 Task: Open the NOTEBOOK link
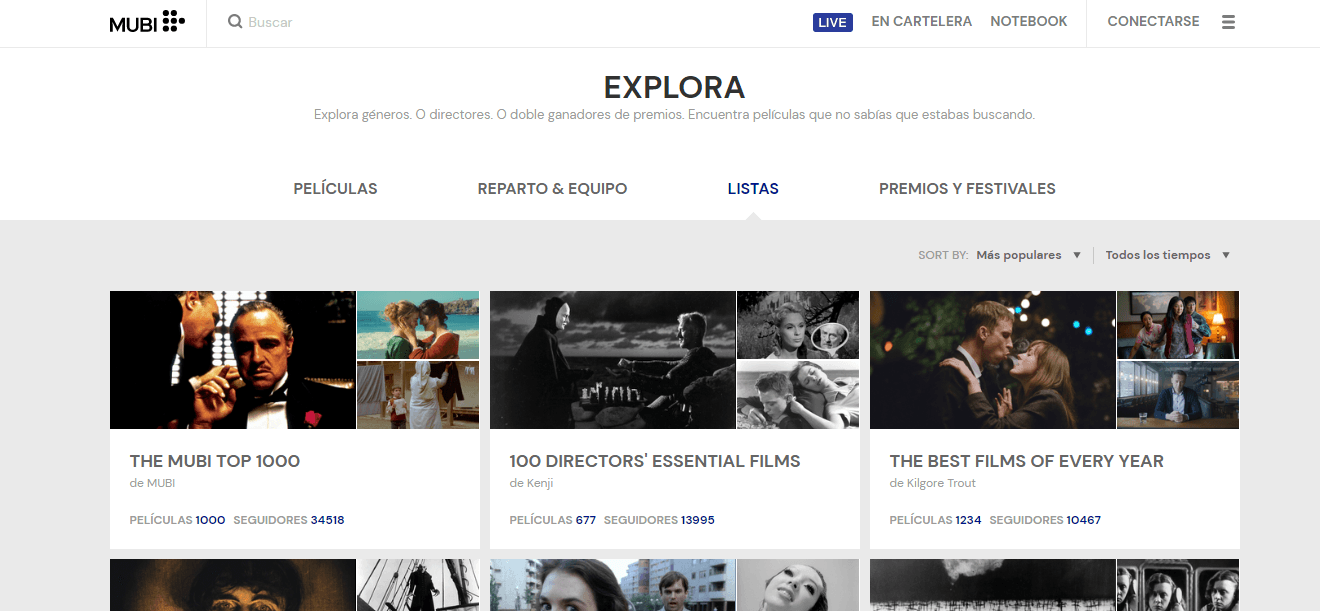[1028, 21]
